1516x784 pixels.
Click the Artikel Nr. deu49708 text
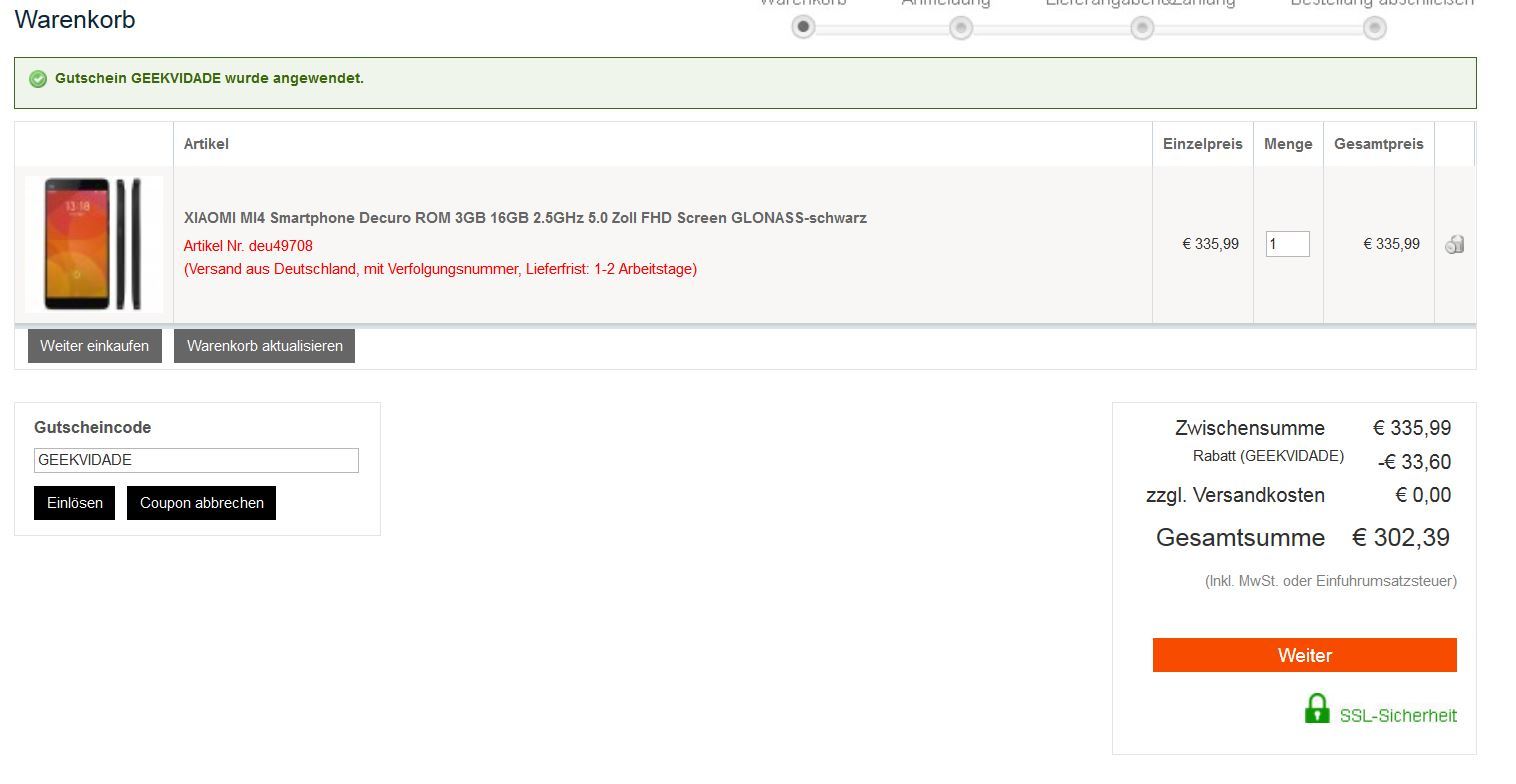coord(248,246)
